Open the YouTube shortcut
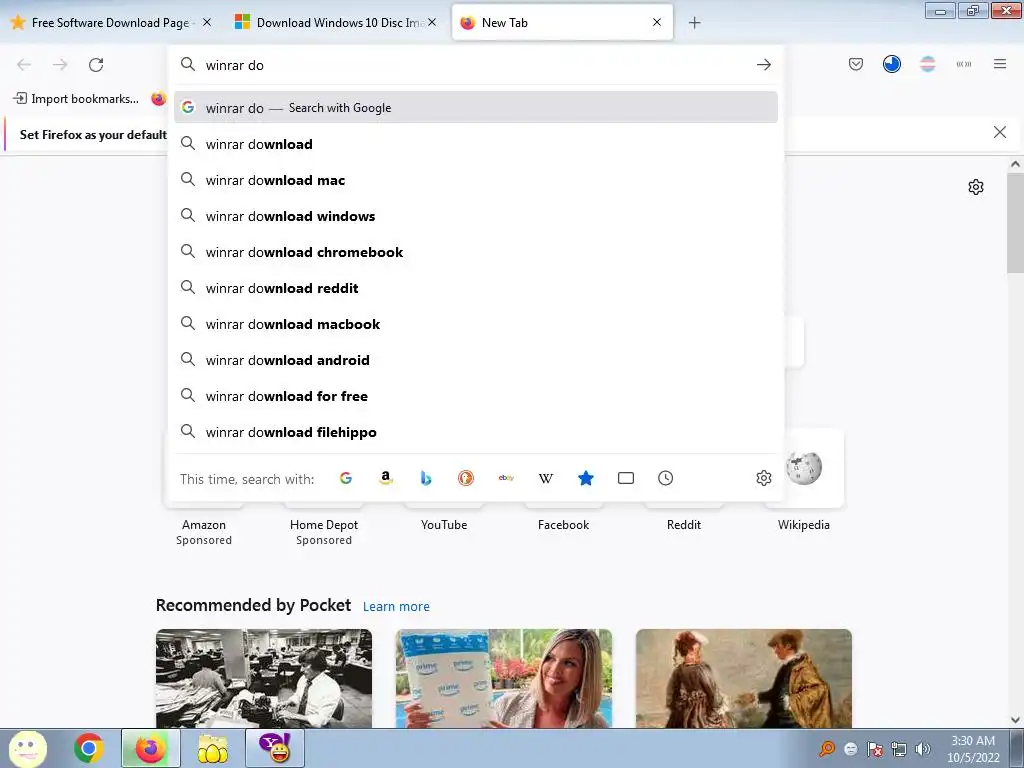 click(444, 524)
